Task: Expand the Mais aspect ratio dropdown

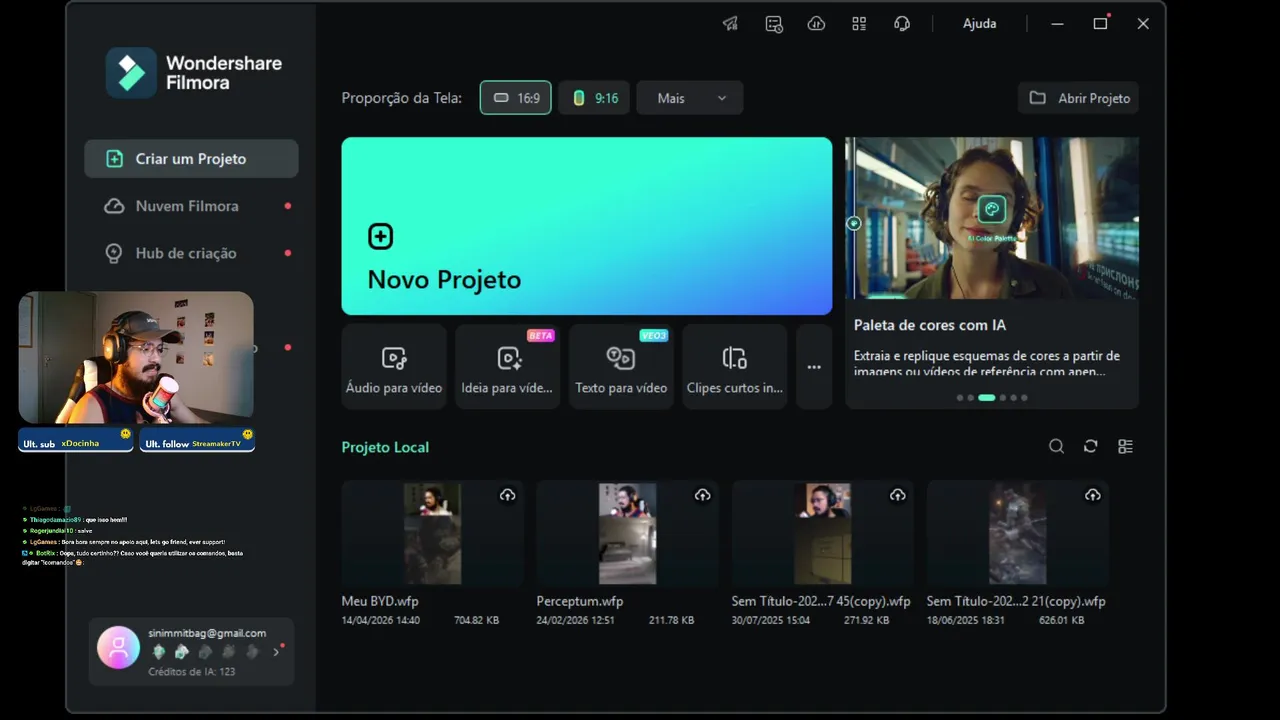Action: click(690, 98)
